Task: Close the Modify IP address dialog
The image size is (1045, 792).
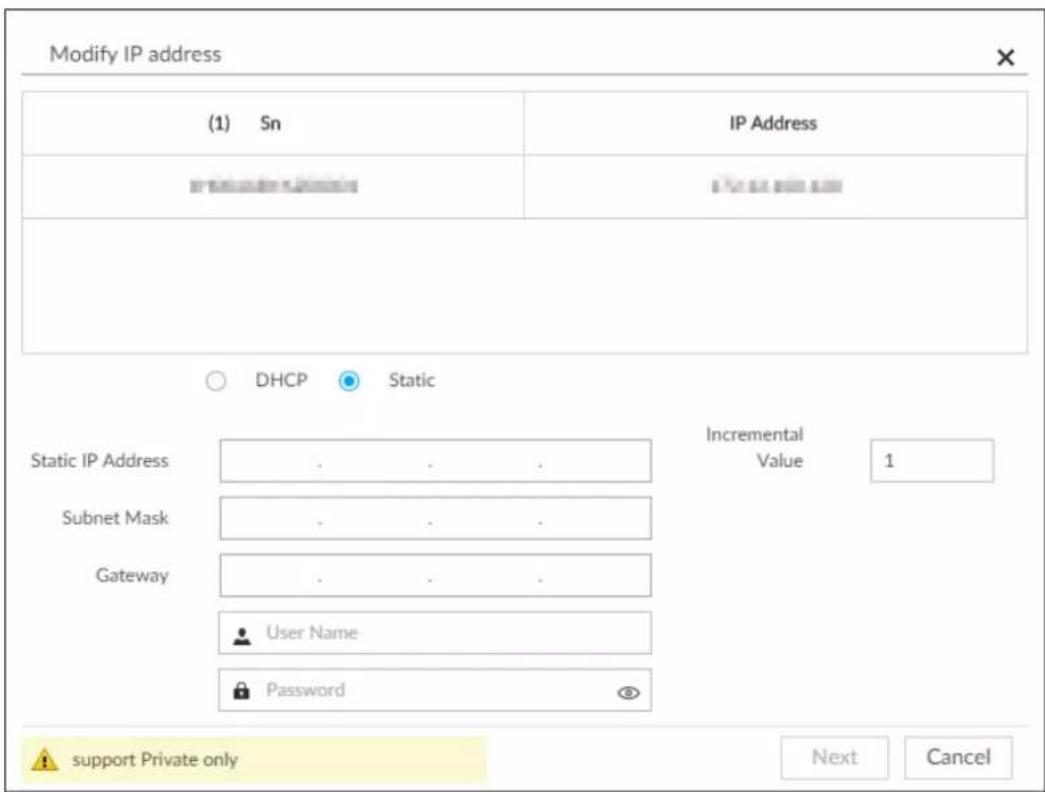Action: tap(1005, 57)
